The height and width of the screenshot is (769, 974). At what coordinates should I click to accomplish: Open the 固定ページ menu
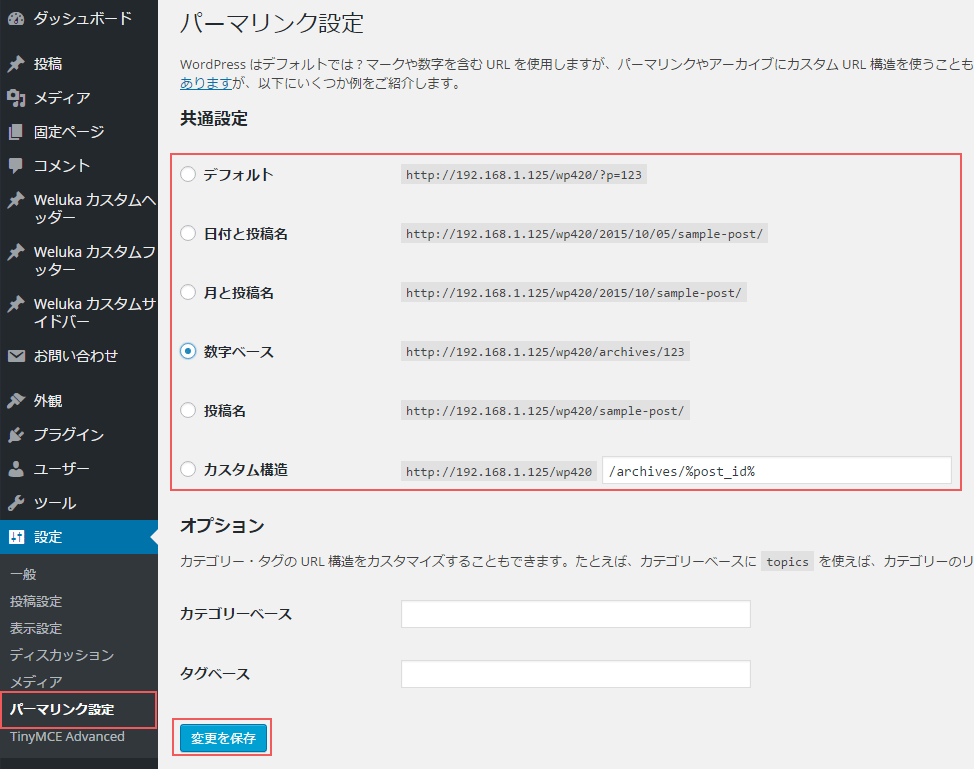coord(79,132)
